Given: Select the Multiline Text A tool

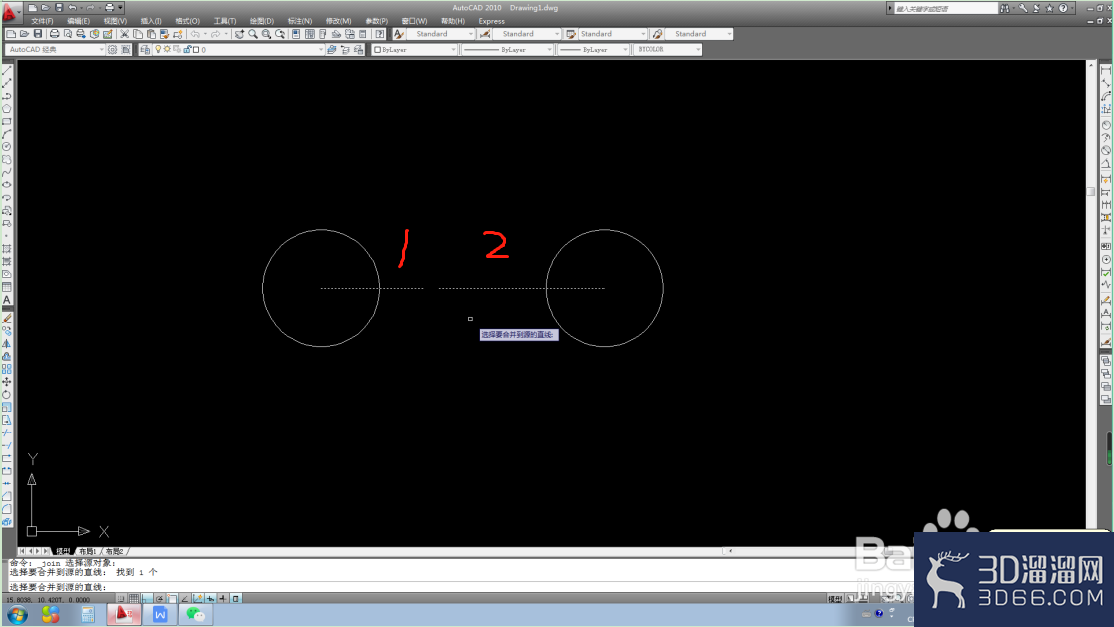Looking at the screenshot, I should click(x=7, y=300).
